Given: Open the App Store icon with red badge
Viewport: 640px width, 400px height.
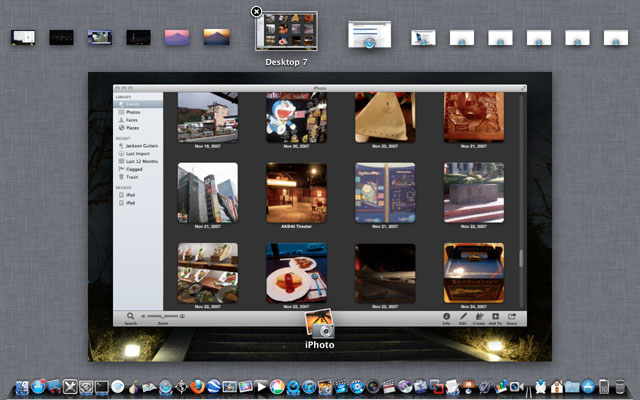Looking at the screenshot, I should tap(38, 387).
